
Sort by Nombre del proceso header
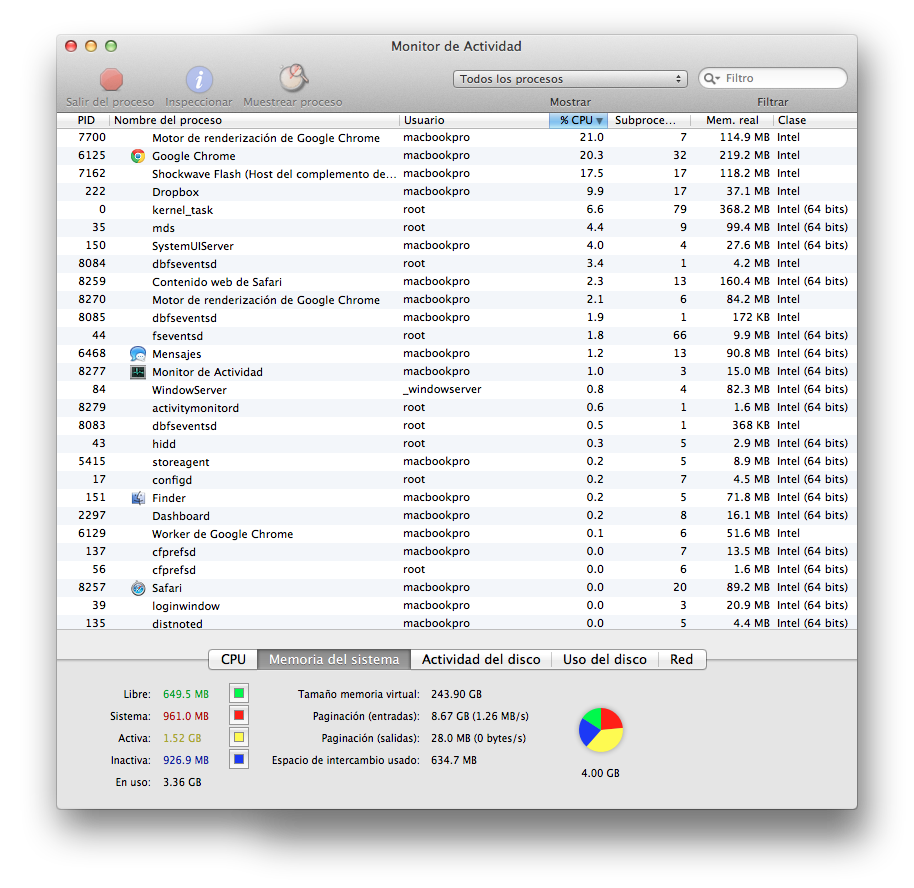tap(254, 120)
